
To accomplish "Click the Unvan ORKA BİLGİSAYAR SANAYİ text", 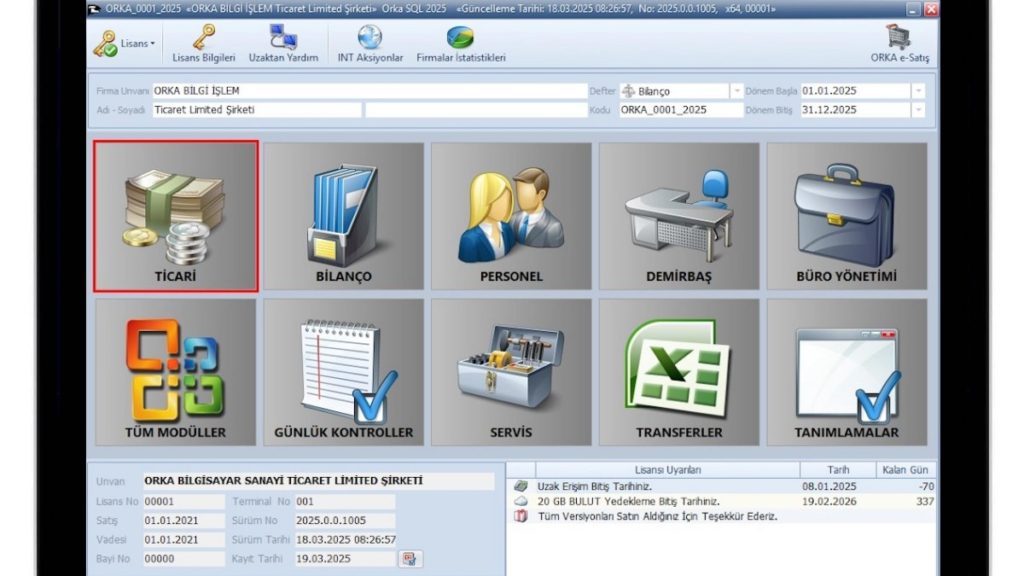I will (283, 481).
